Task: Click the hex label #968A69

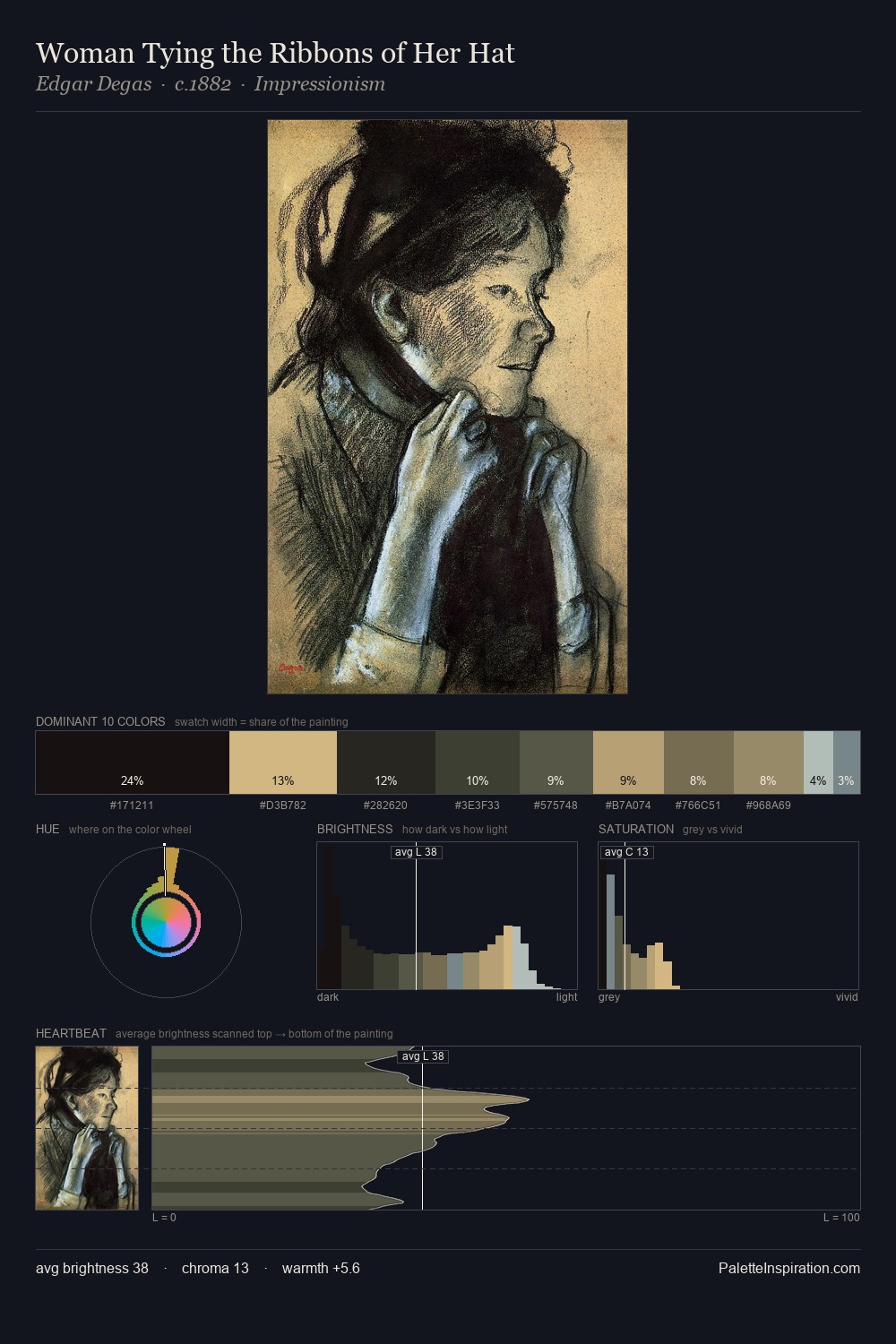Action: 769,806
